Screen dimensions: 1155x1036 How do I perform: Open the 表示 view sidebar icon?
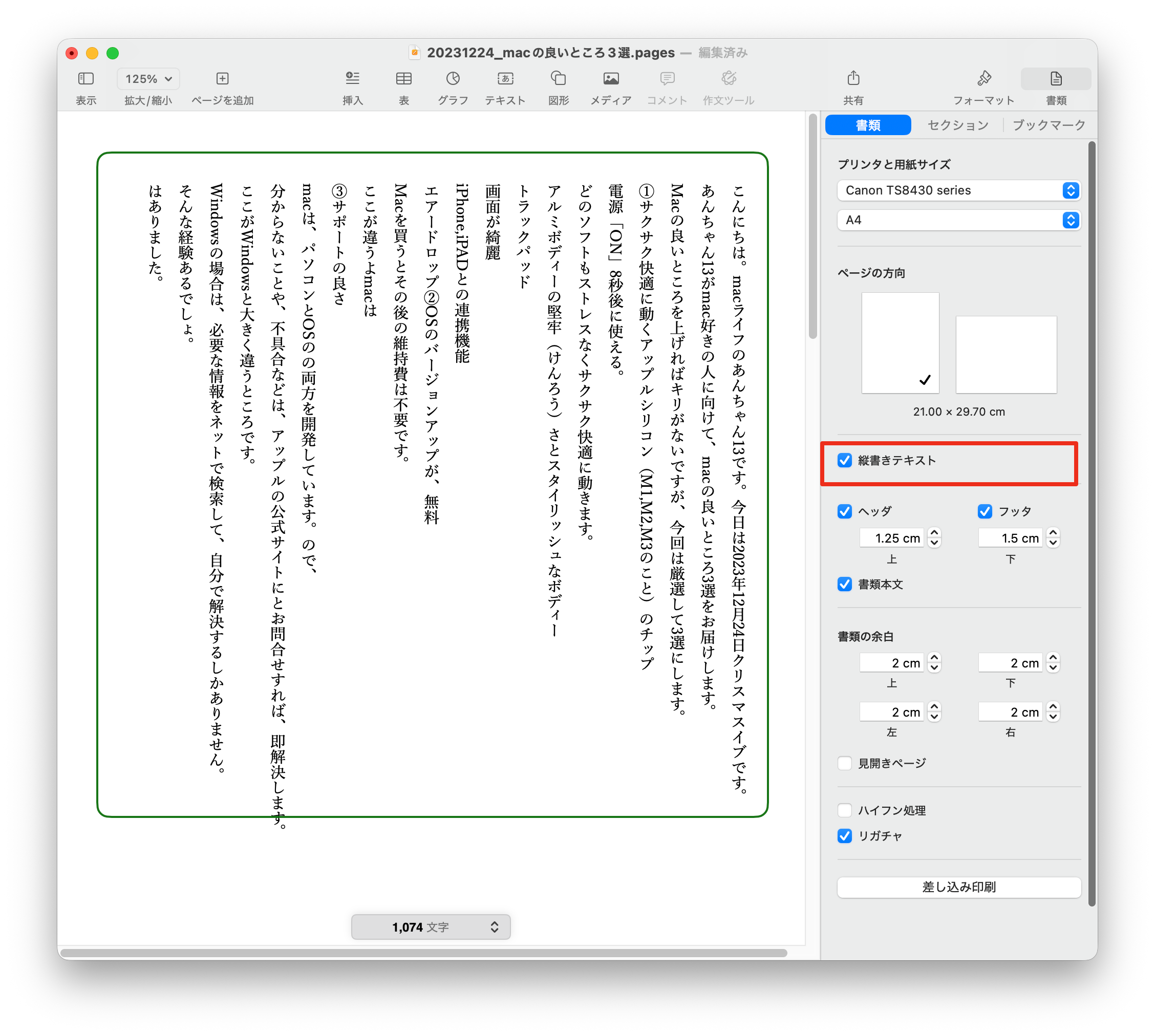click(86, 78)
